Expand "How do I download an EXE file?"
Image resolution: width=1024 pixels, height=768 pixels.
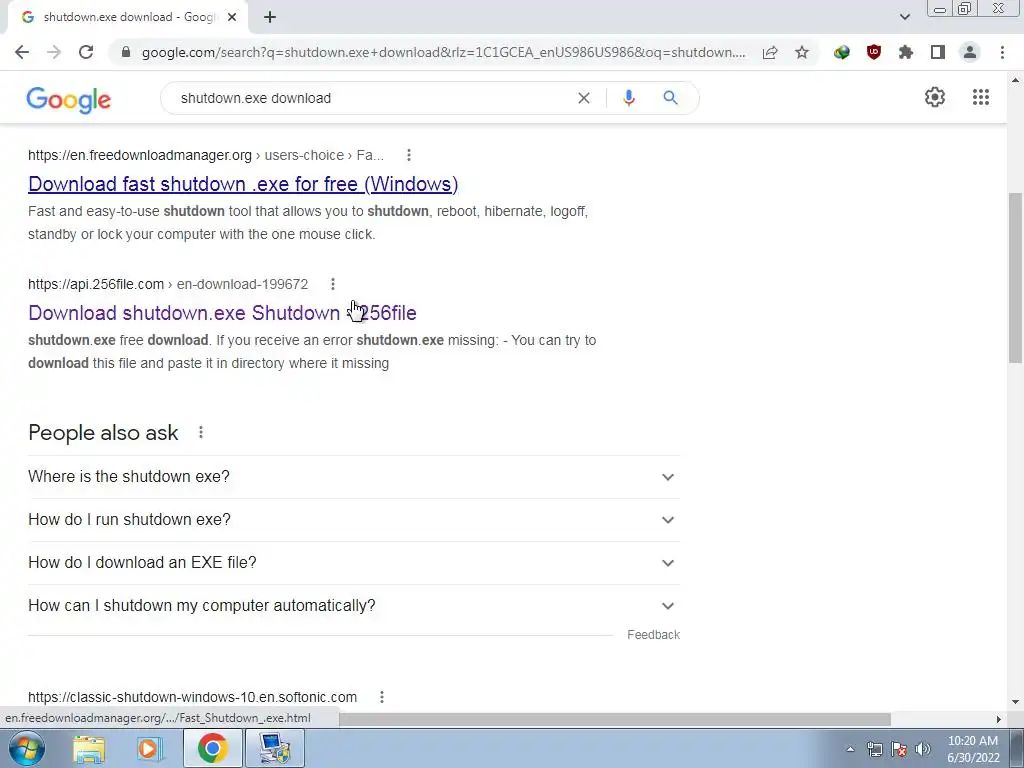point(354,563)
